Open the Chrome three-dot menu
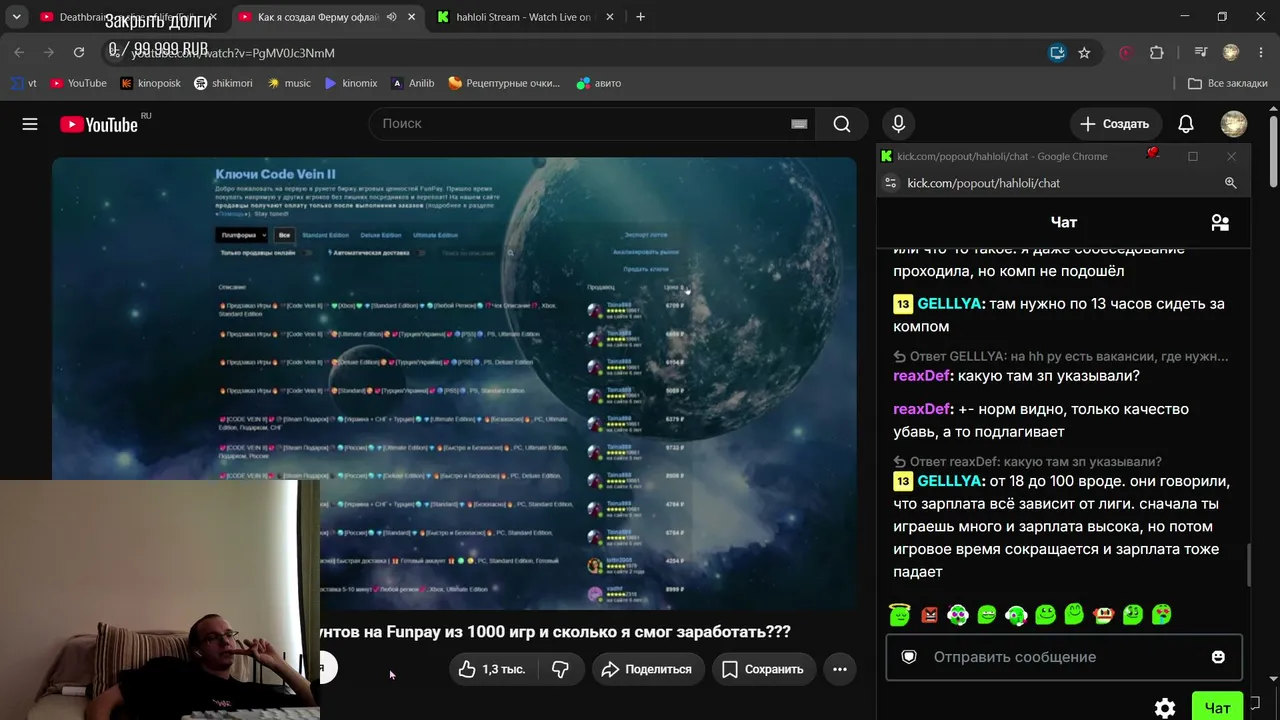The height and width of the screenshot is (720, 1280). click(1259, 53)
